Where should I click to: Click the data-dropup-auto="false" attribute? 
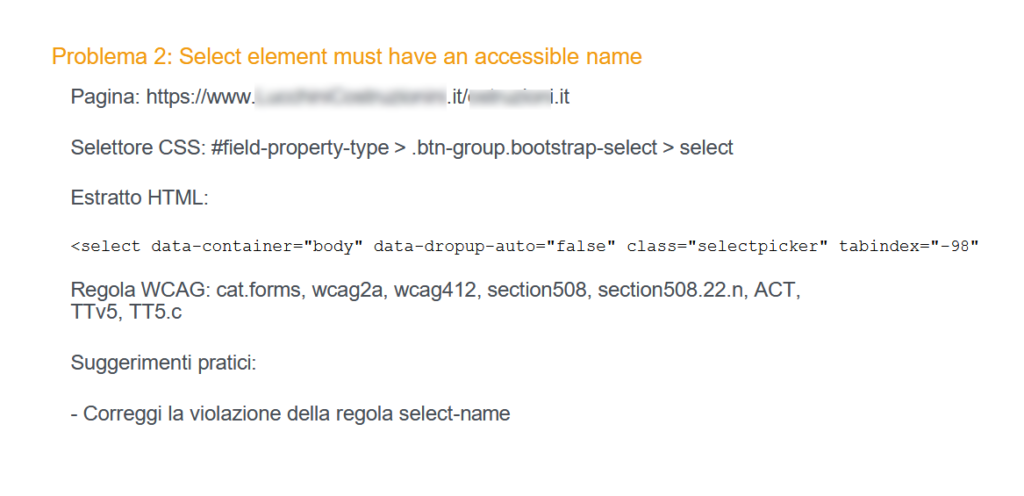(x=494, y=247)
